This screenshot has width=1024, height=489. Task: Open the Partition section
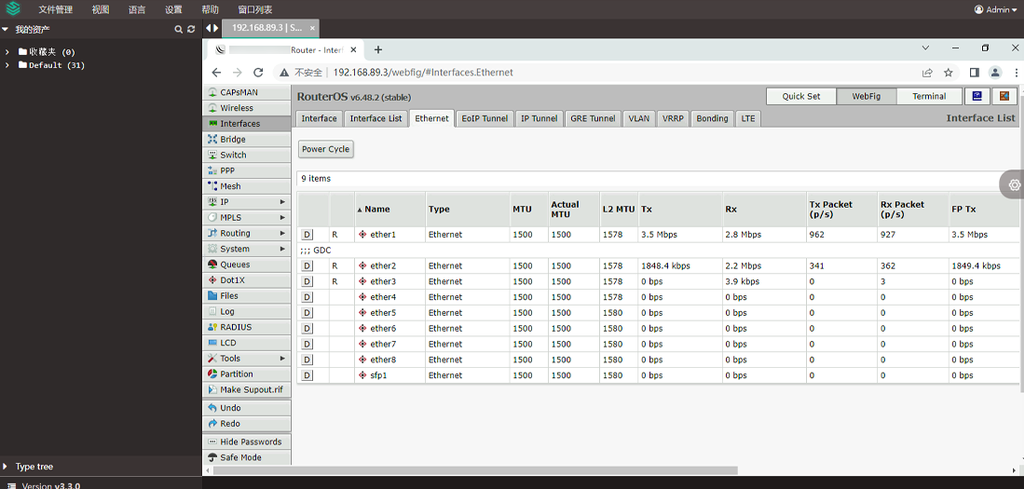tap(246, 374)
